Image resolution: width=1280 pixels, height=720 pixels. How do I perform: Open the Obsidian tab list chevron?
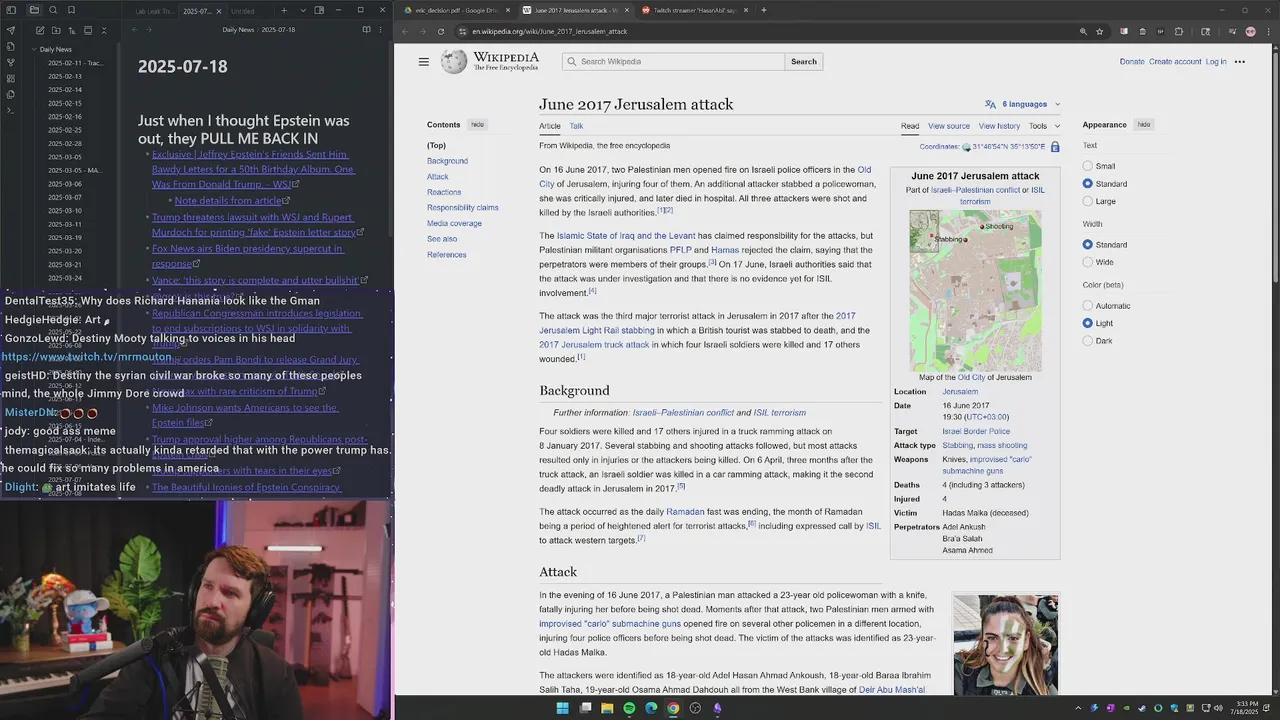click(301, 10)
